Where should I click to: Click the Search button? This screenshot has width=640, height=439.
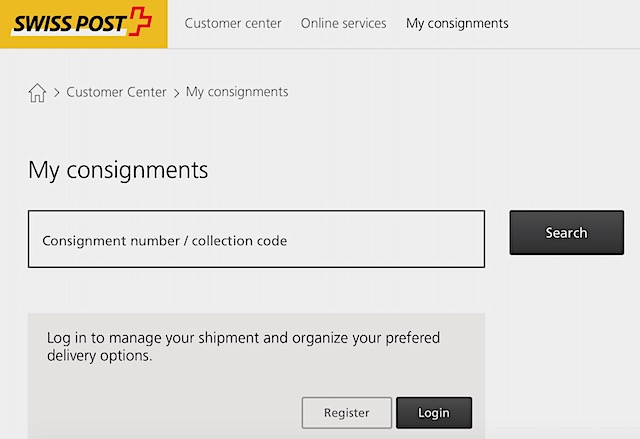coord(567,233)
